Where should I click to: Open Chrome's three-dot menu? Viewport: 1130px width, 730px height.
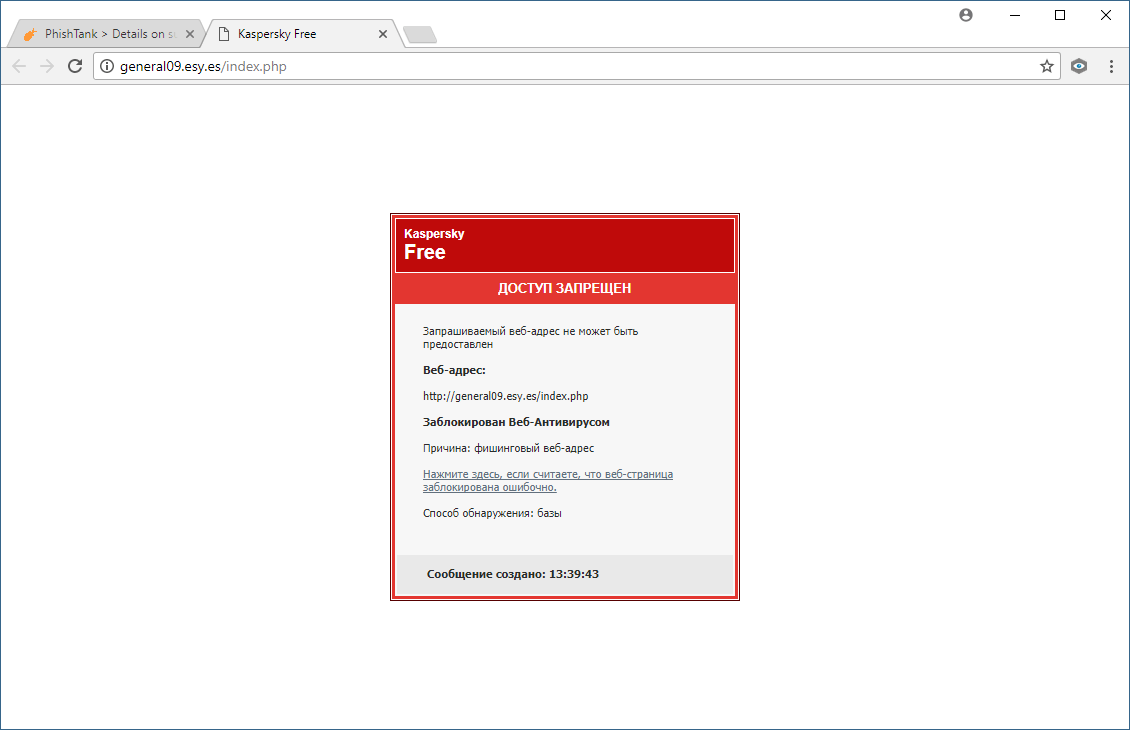(1111, 66)
